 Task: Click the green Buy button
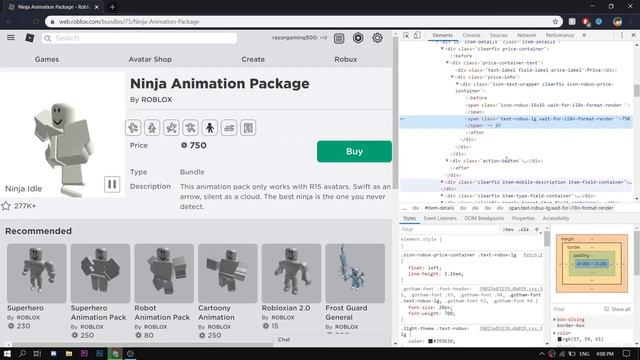point(354,151)
